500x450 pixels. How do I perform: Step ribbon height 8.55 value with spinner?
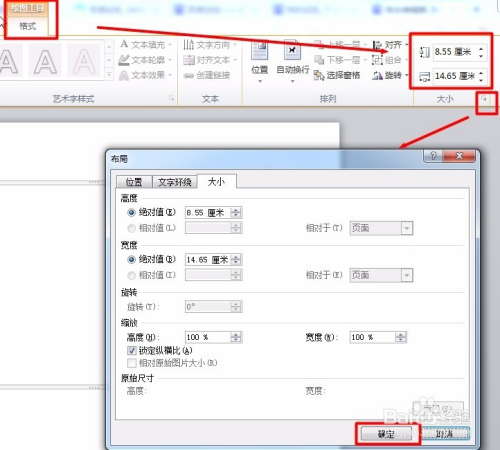(x=481, y=52)
